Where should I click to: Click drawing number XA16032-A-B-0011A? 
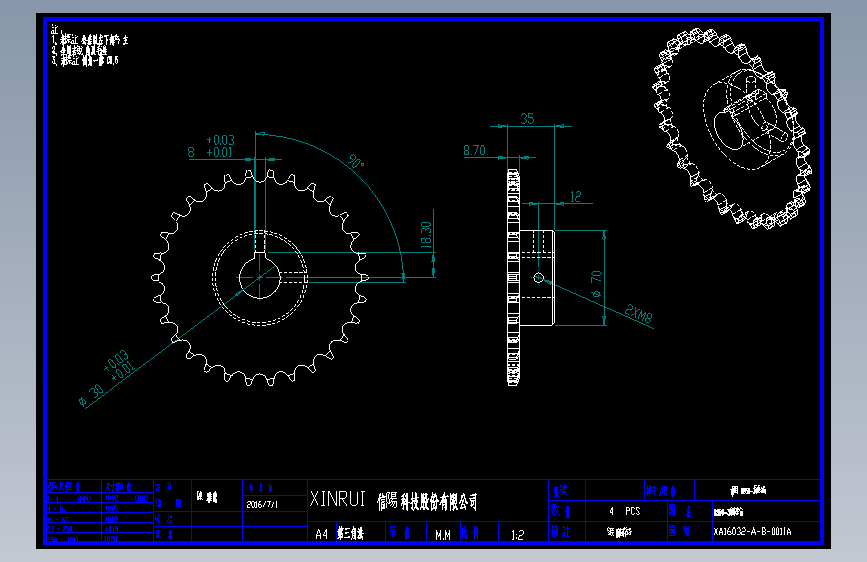(752, 532)
